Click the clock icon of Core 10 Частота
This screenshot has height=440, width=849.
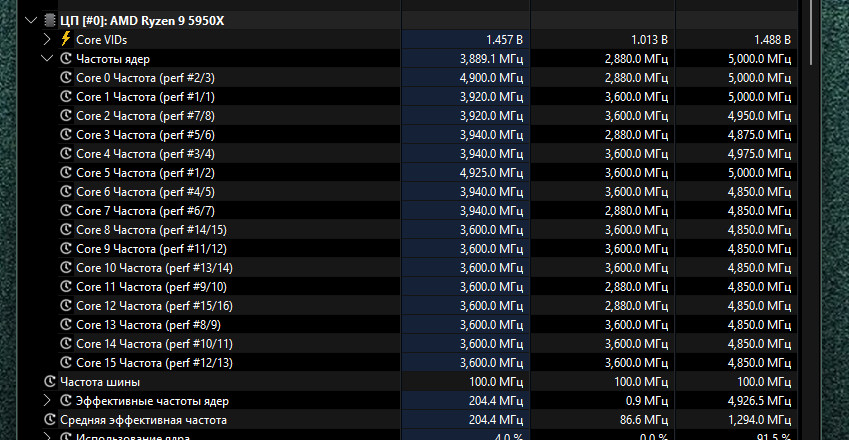[x=66, y=267]
